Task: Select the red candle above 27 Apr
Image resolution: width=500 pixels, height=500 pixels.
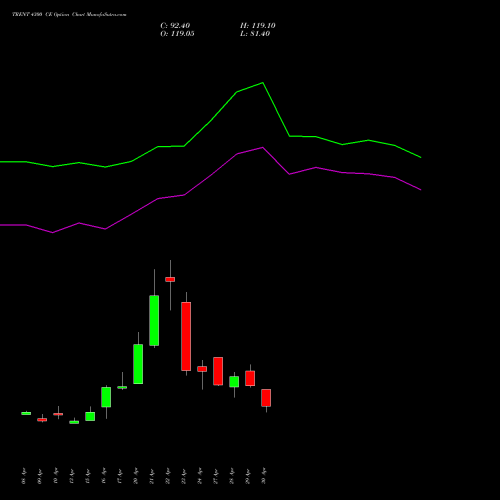Action: coord(218,371)
